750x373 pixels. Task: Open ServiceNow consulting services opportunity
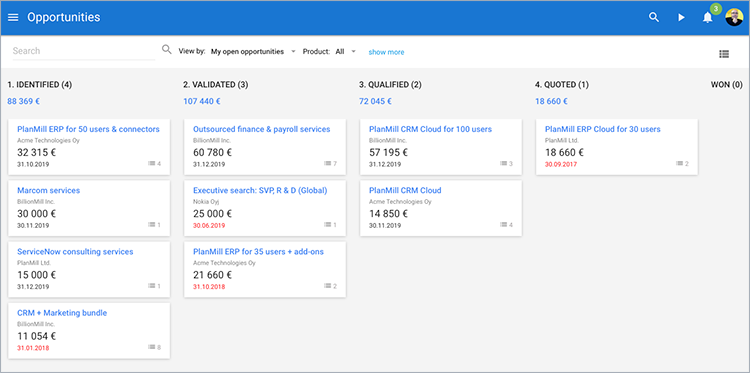click(75, 252)
